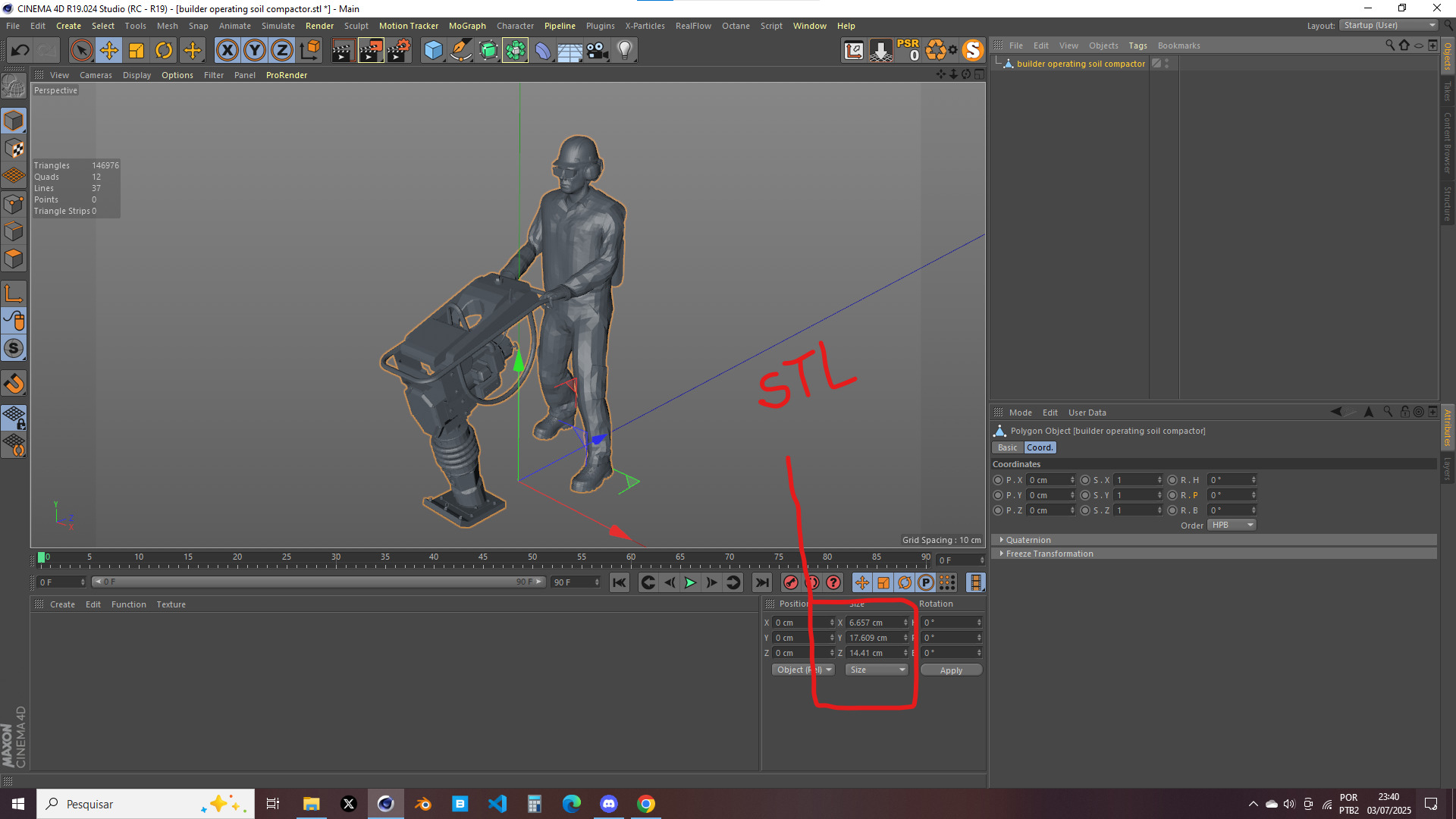Enable Polygons mode in left sidebar
This screenshot has width=1456, height=819.
(14, 259)
